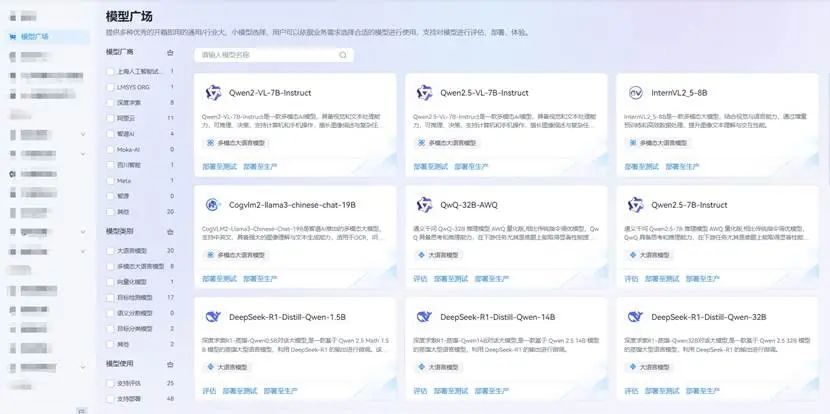This screenshot has height=414, width=830.
Task: Check the 向量化模型 category filter
Action: (x=110, y=282)
